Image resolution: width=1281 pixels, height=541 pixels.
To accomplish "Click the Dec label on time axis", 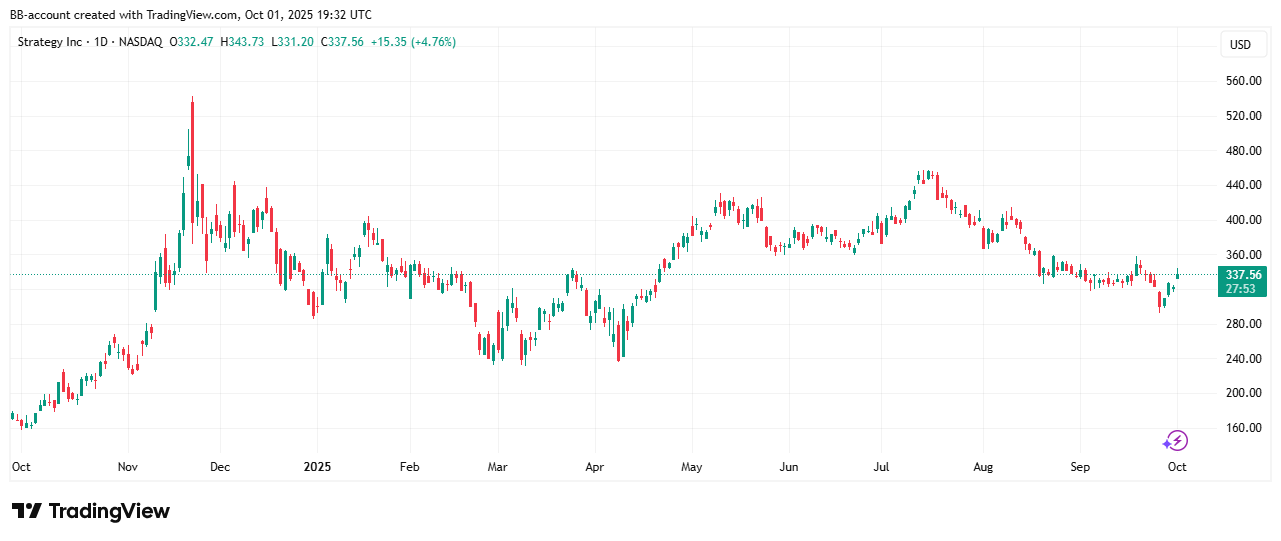I will (x=220, y=467).
